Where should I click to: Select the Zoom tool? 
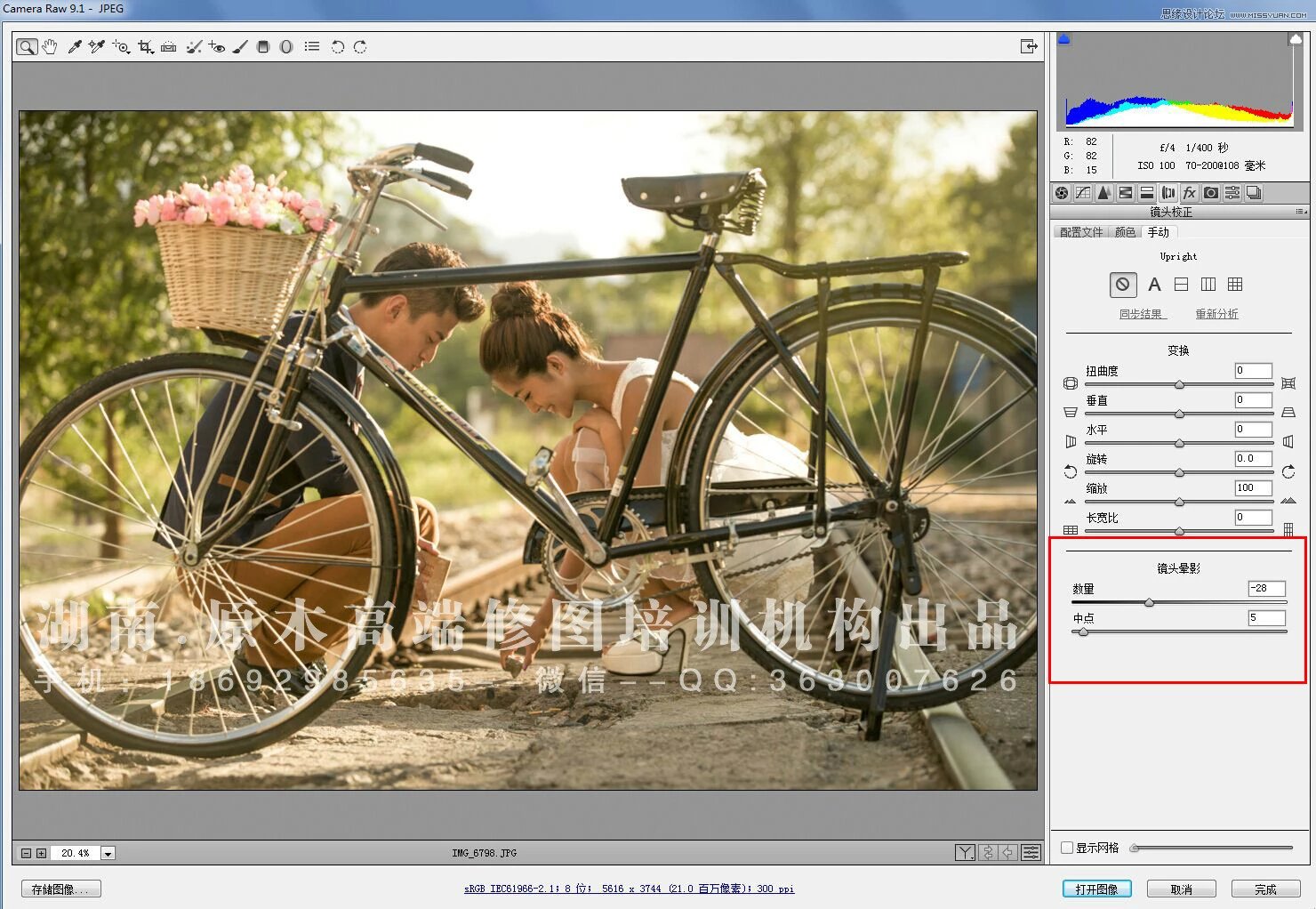point(27,47)
